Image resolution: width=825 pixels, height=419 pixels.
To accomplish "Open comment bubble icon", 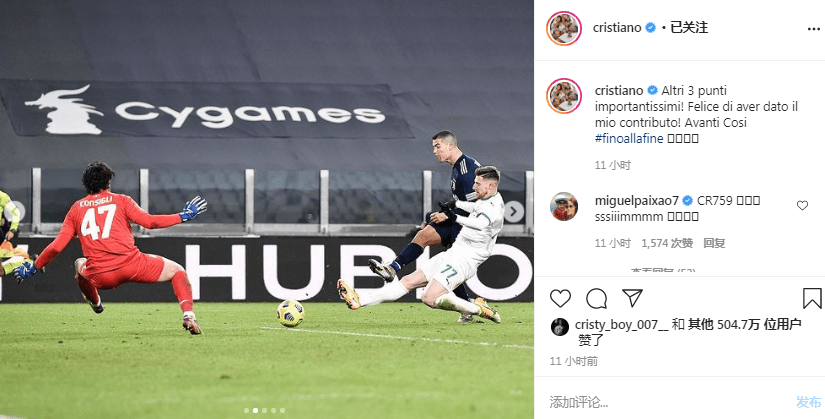I will click(596, 298).
